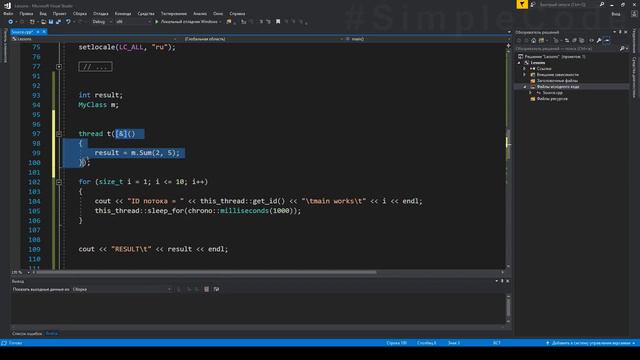This screenshot has width=640, height=360.
Task: Open the Отладка menu
Action: [x=100, y=13]
